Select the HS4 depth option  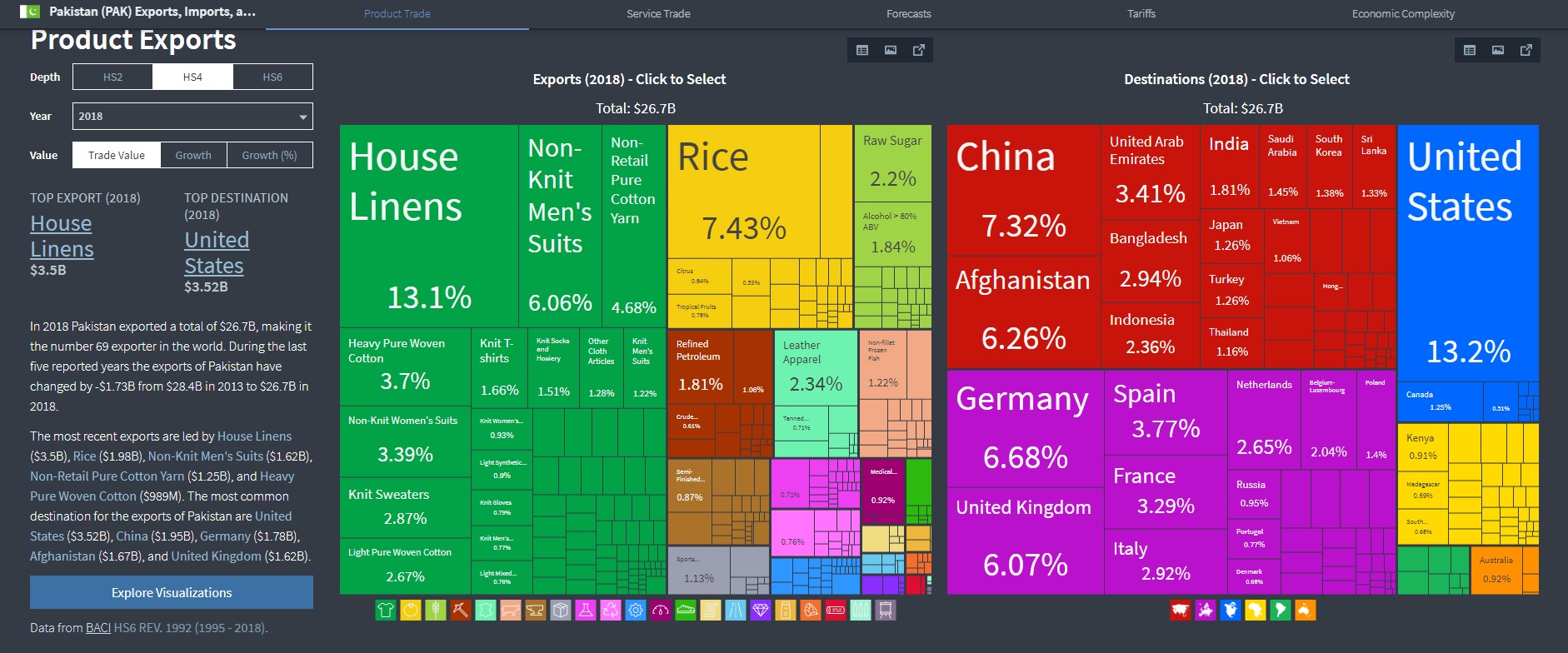click(192, 77)
